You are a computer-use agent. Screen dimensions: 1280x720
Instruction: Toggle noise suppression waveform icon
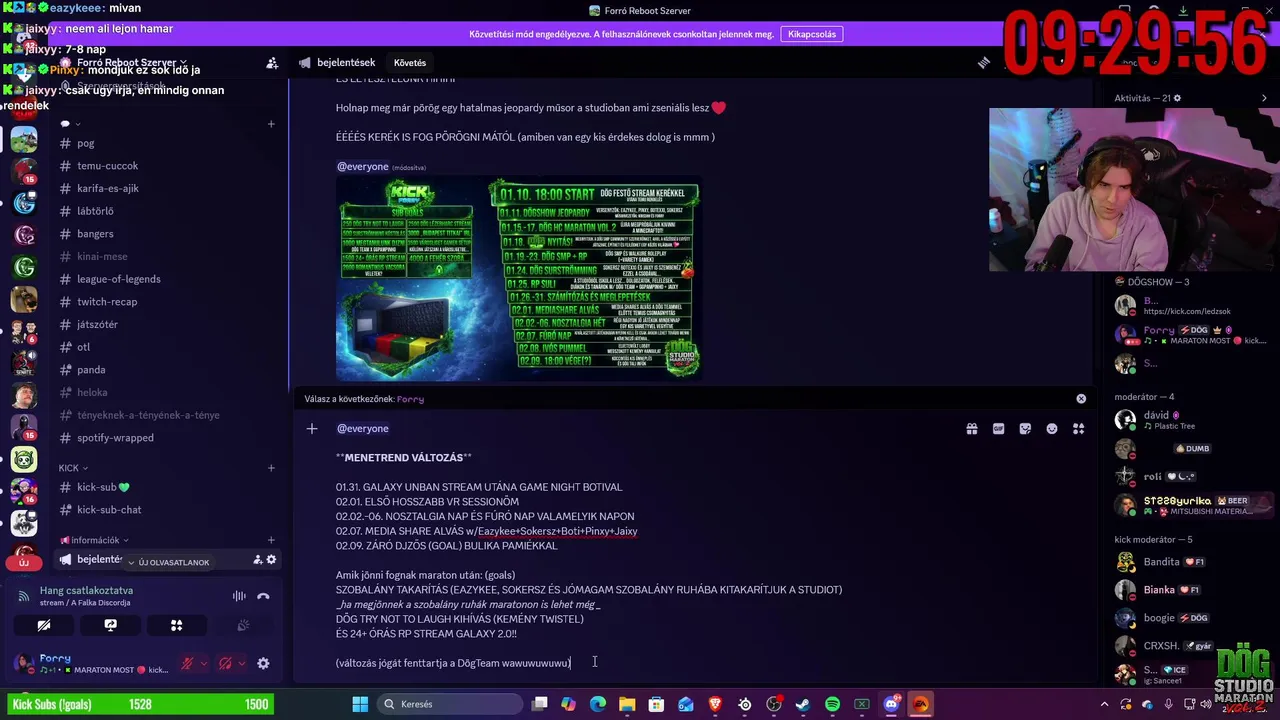pos(239,596)
